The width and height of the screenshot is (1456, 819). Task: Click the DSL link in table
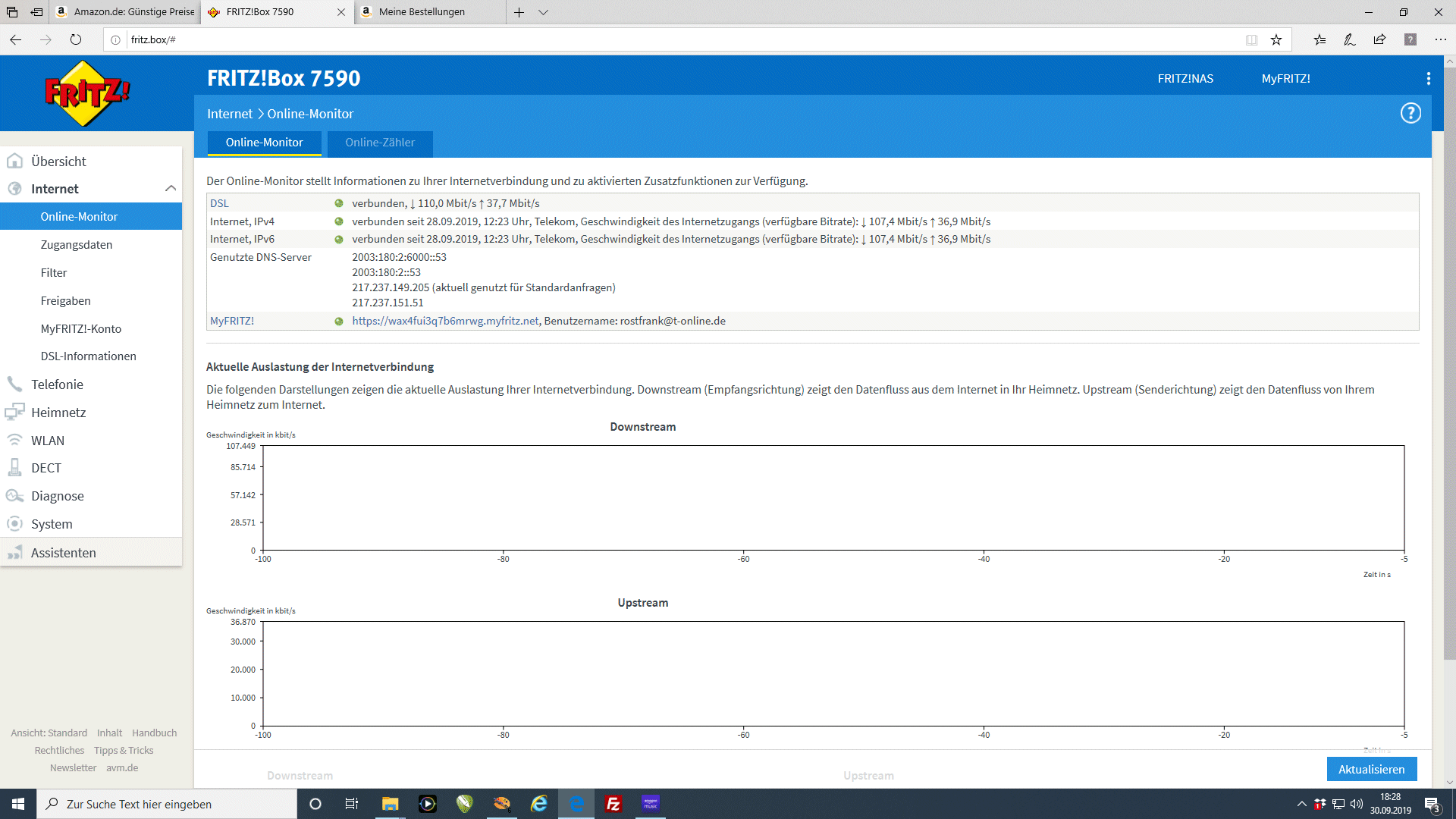pyautogui.click(x=219, y=203)
